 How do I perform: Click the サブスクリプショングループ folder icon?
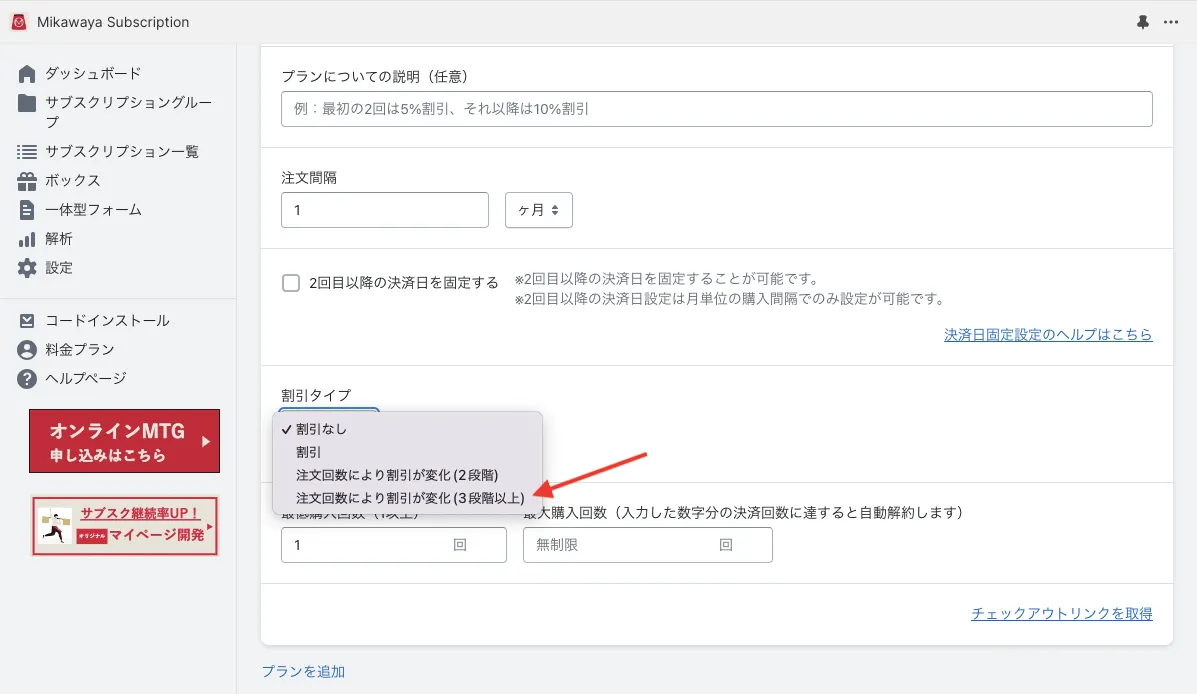[x=27, y=103]
